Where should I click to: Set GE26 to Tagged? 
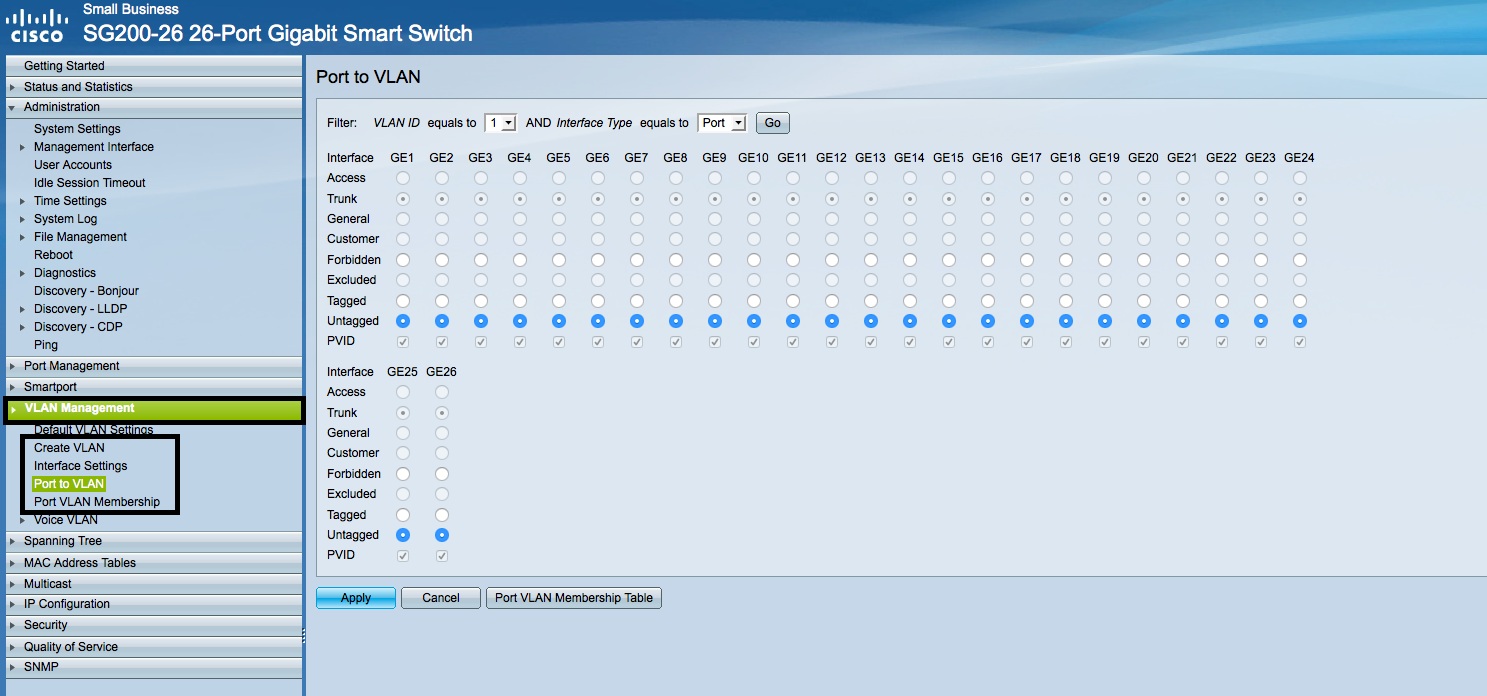pyautogui.click(x=442, y=515)
